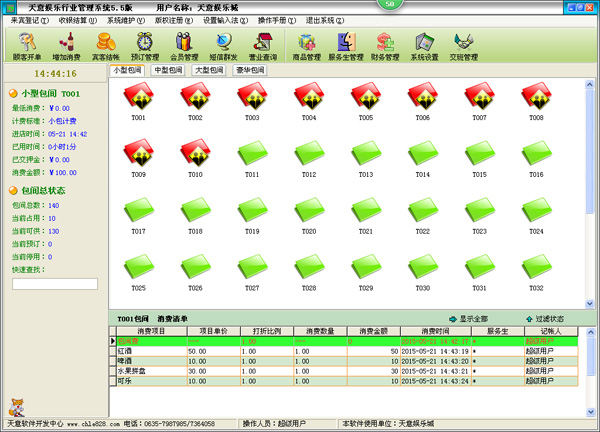Click the 宾客结帐 checkout icon
600x432 pixels.
[105, 45]
